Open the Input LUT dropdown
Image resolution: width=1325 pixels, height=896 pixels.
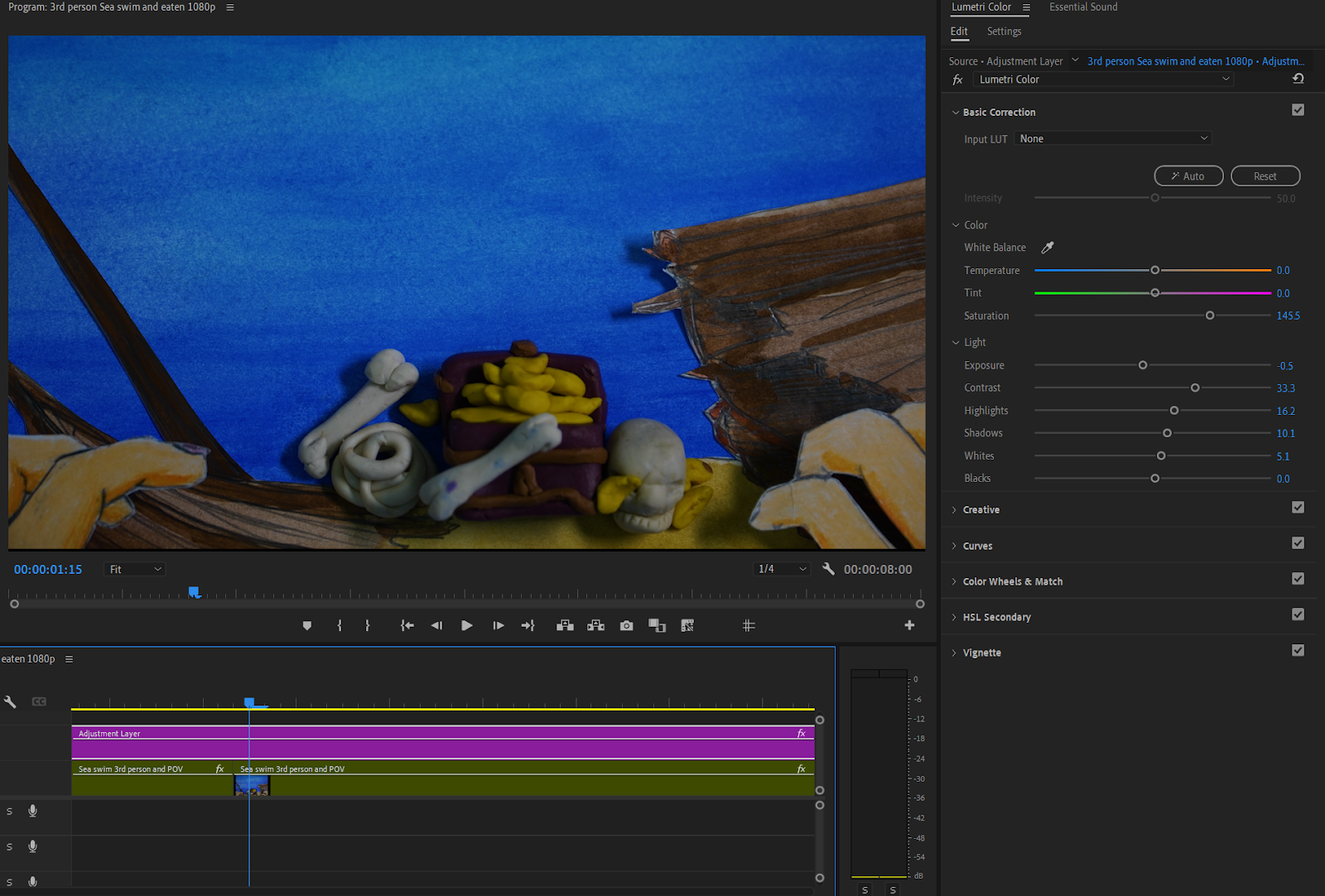click(x=1113, y=138)
